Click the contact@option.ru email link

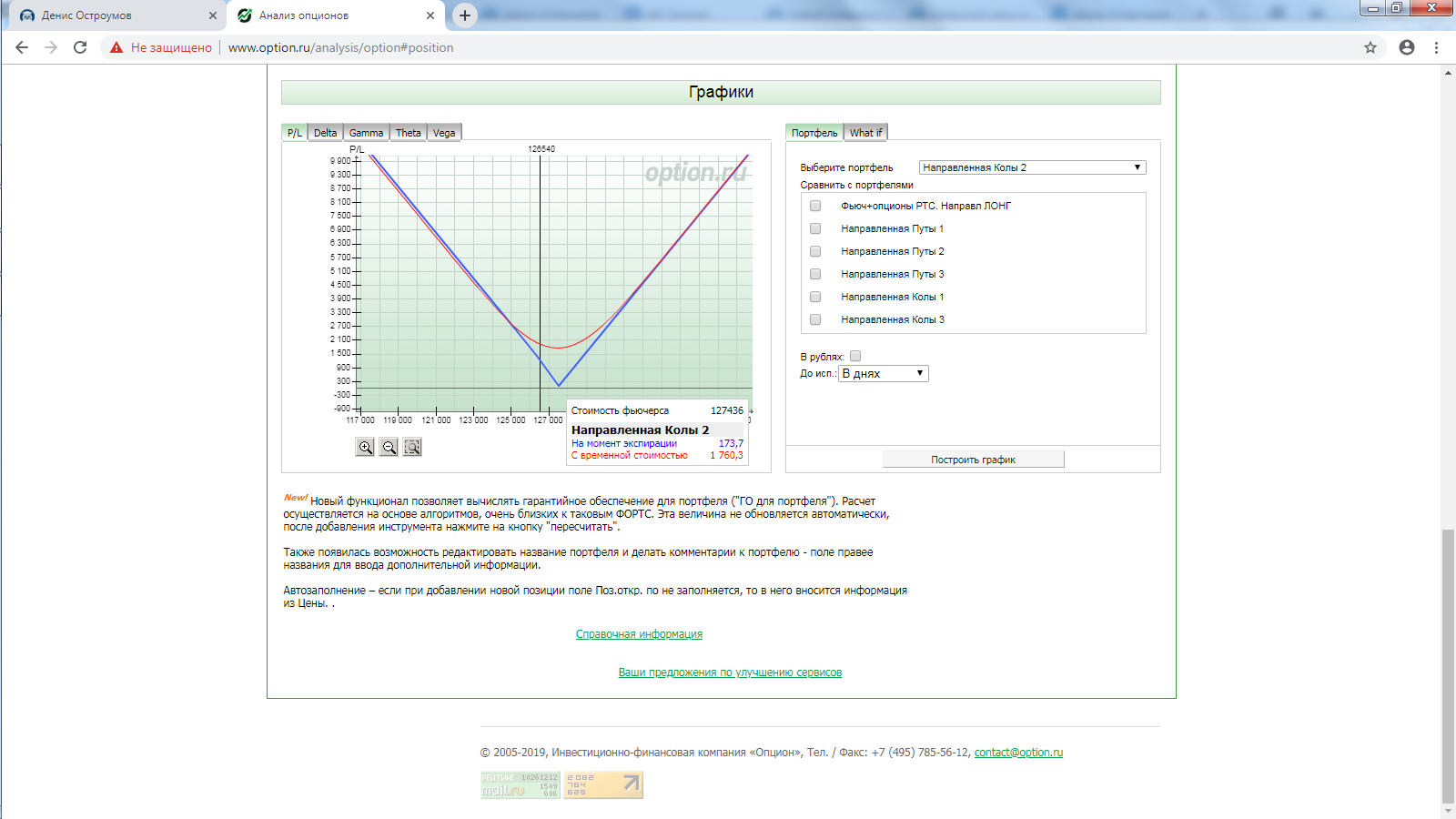pos(1018,753)
